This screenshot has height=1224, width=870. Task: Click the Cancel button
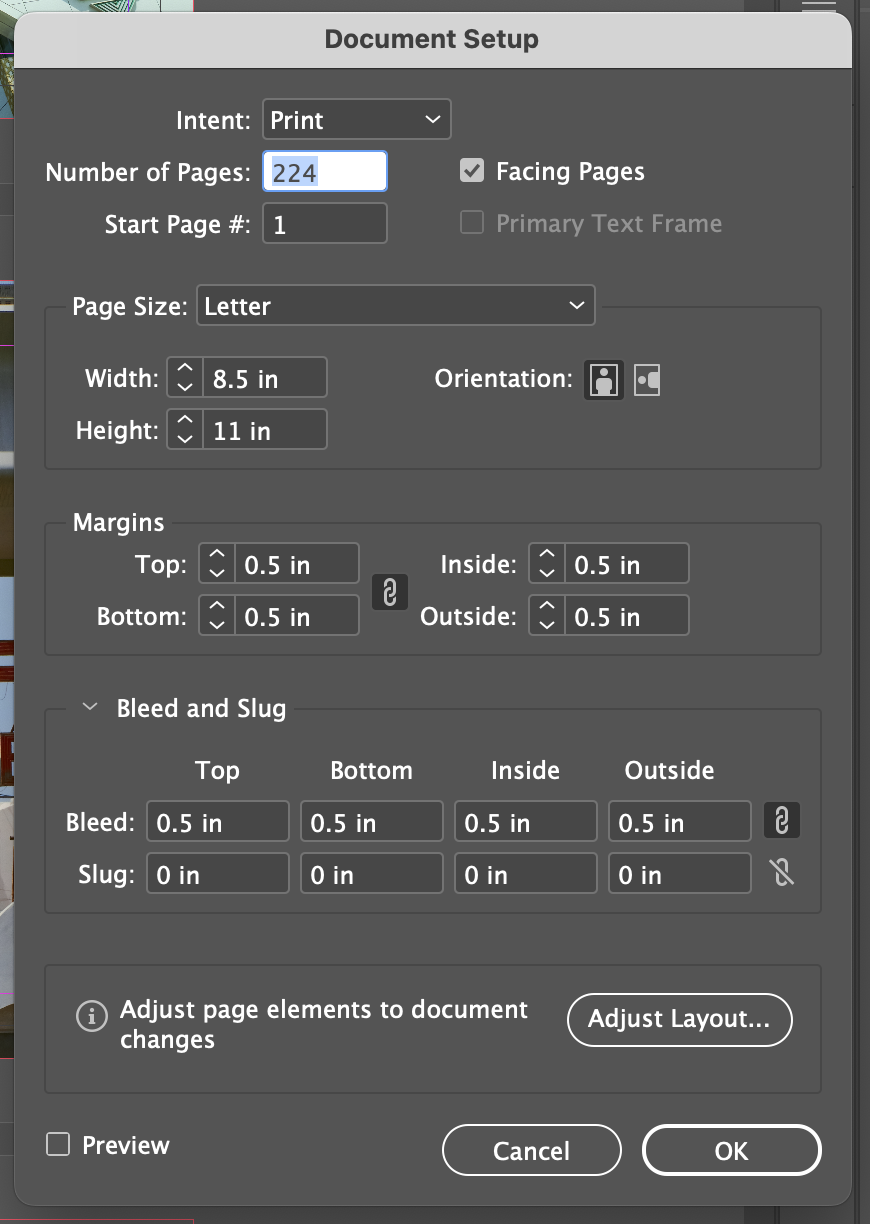[x=531, y=1150]
